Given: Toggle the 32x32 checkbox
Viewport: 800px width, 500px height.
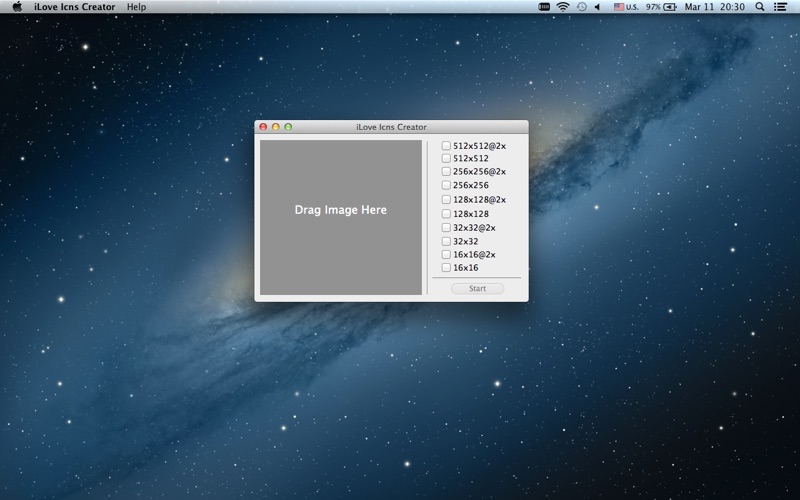Looking at the screenshot, I should [x=446, y=241].
